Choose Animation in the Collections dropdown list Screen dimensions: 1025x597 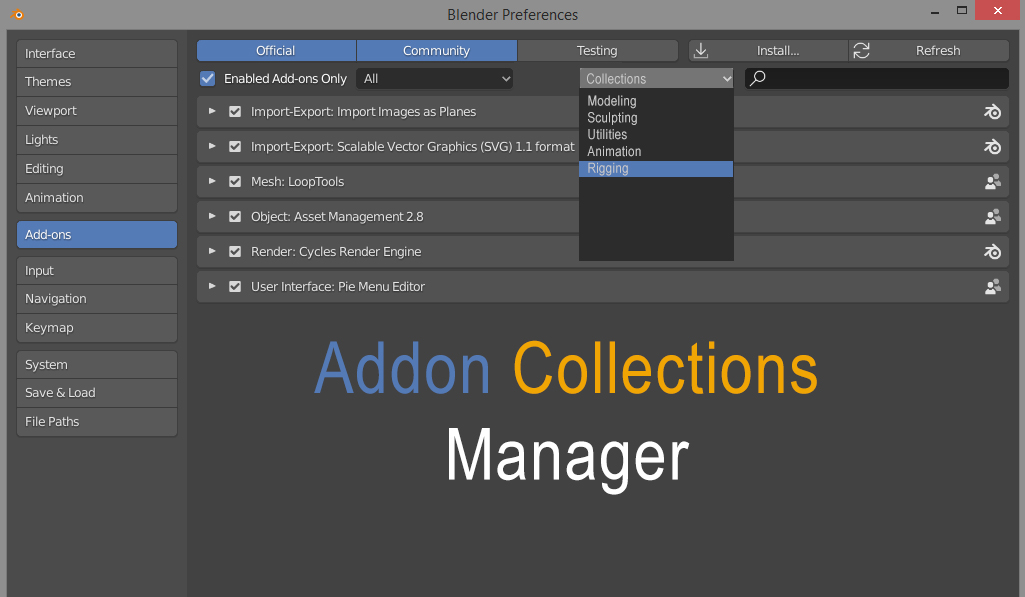point(656,152)
